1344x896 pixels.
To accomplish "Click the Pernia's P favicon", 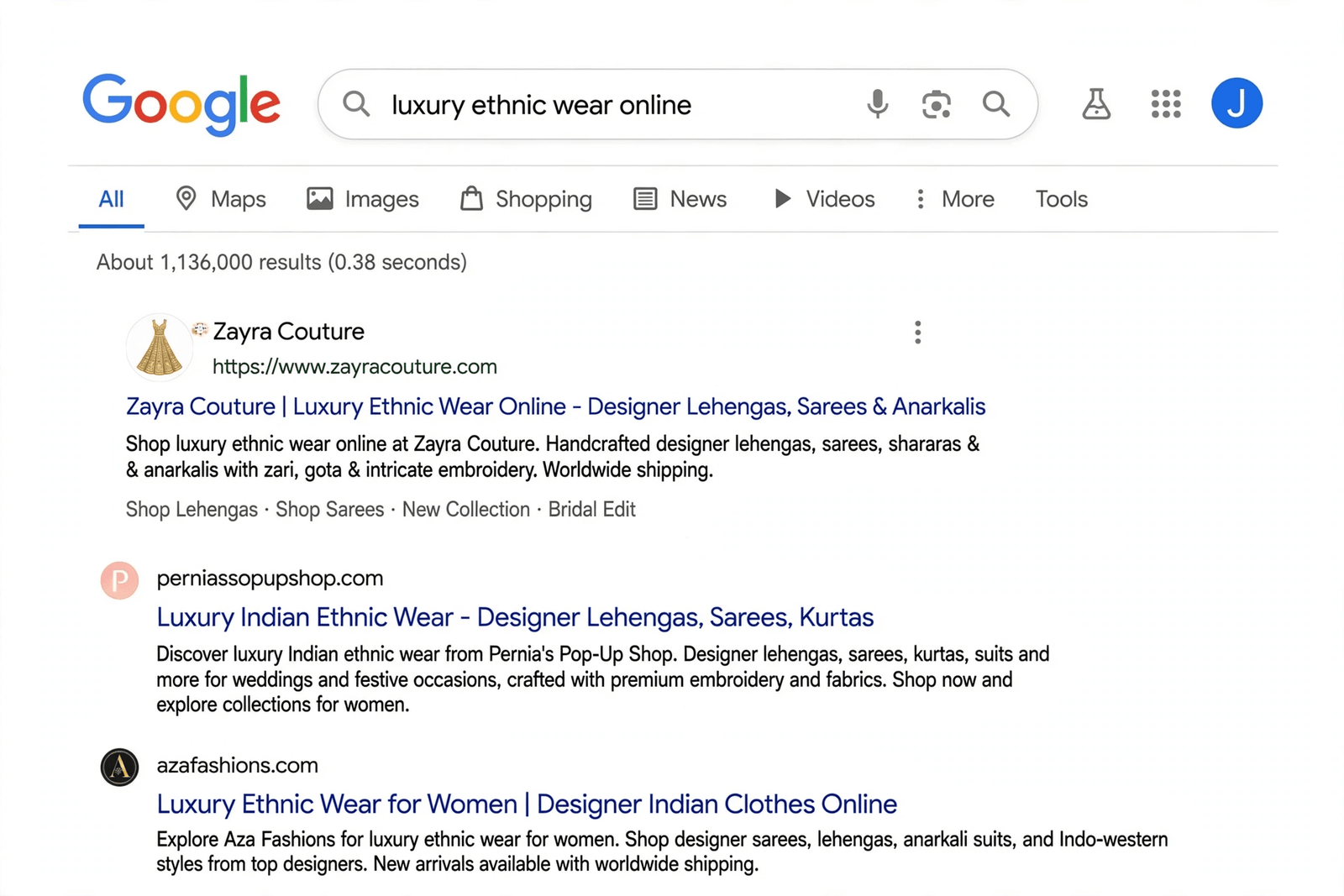I will [x=119, y=580].
